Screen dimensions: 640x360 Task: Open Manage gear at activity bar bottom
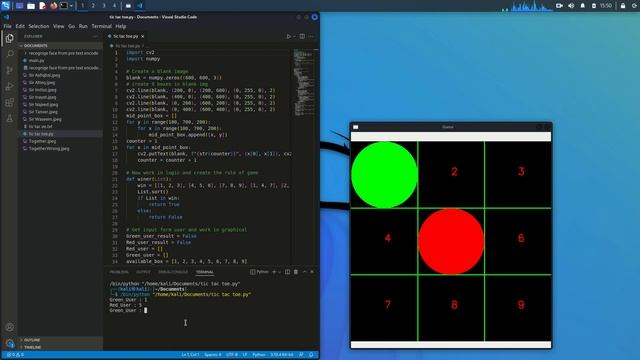[x=9, y=343]
